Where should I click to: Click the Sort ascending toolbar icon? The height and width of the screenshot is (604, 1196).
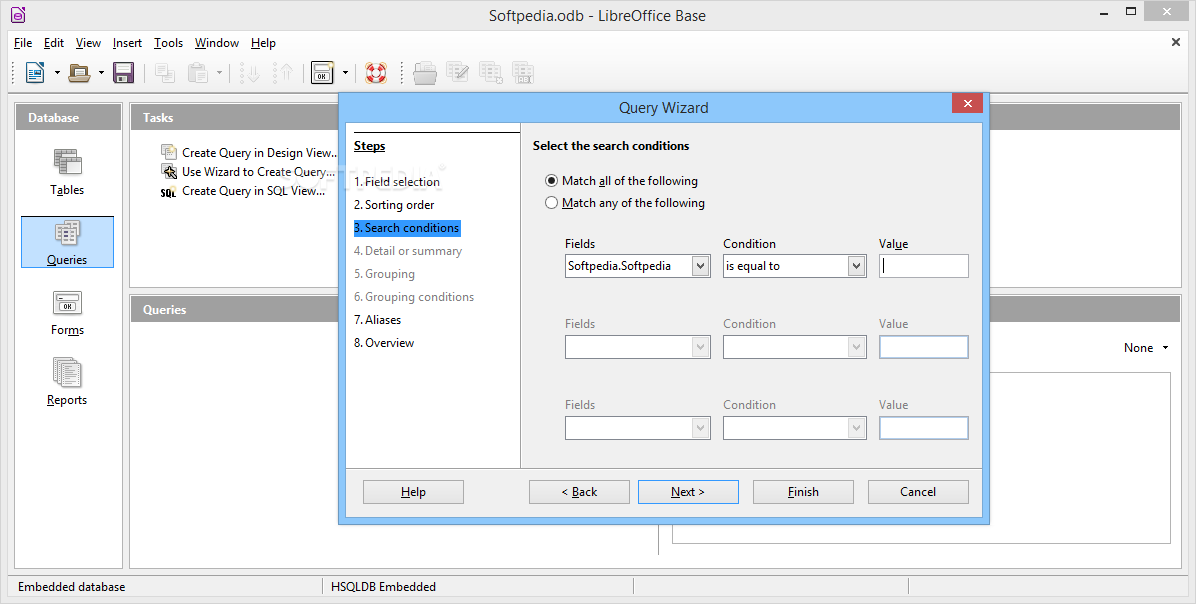tap(249, 72)
